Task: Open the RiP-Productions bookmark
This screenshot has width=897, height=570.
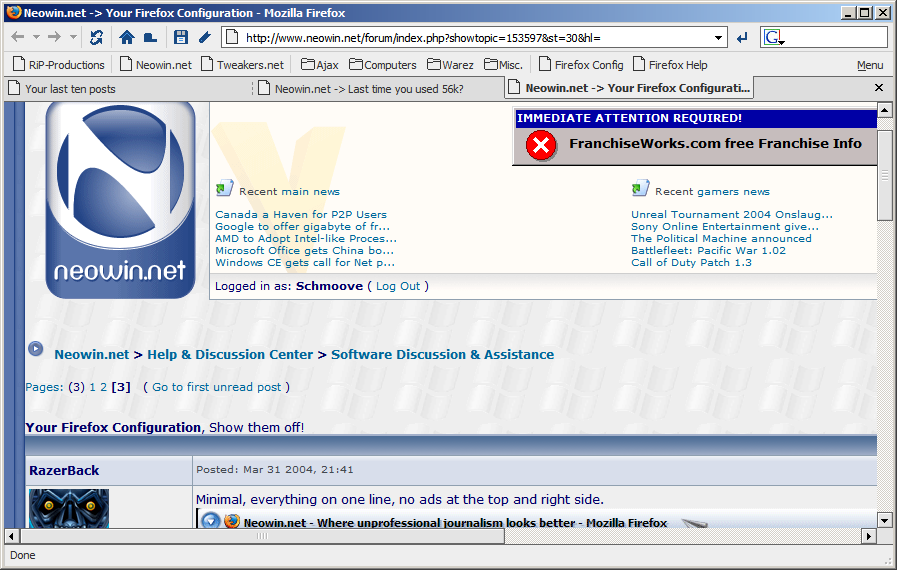Action: [59, 65]
